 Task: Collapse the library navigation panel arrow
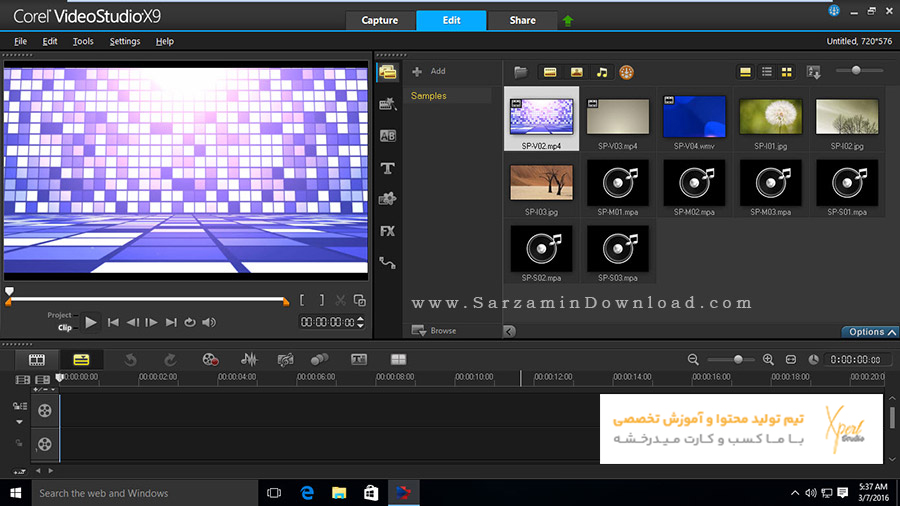pyautogui.click(x=509, y=331)
